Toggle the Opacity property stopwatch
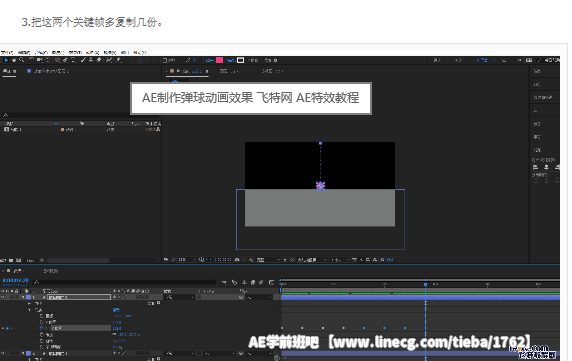Image resolution: width=572 pixels, height=361 pixels. (42, 347)
